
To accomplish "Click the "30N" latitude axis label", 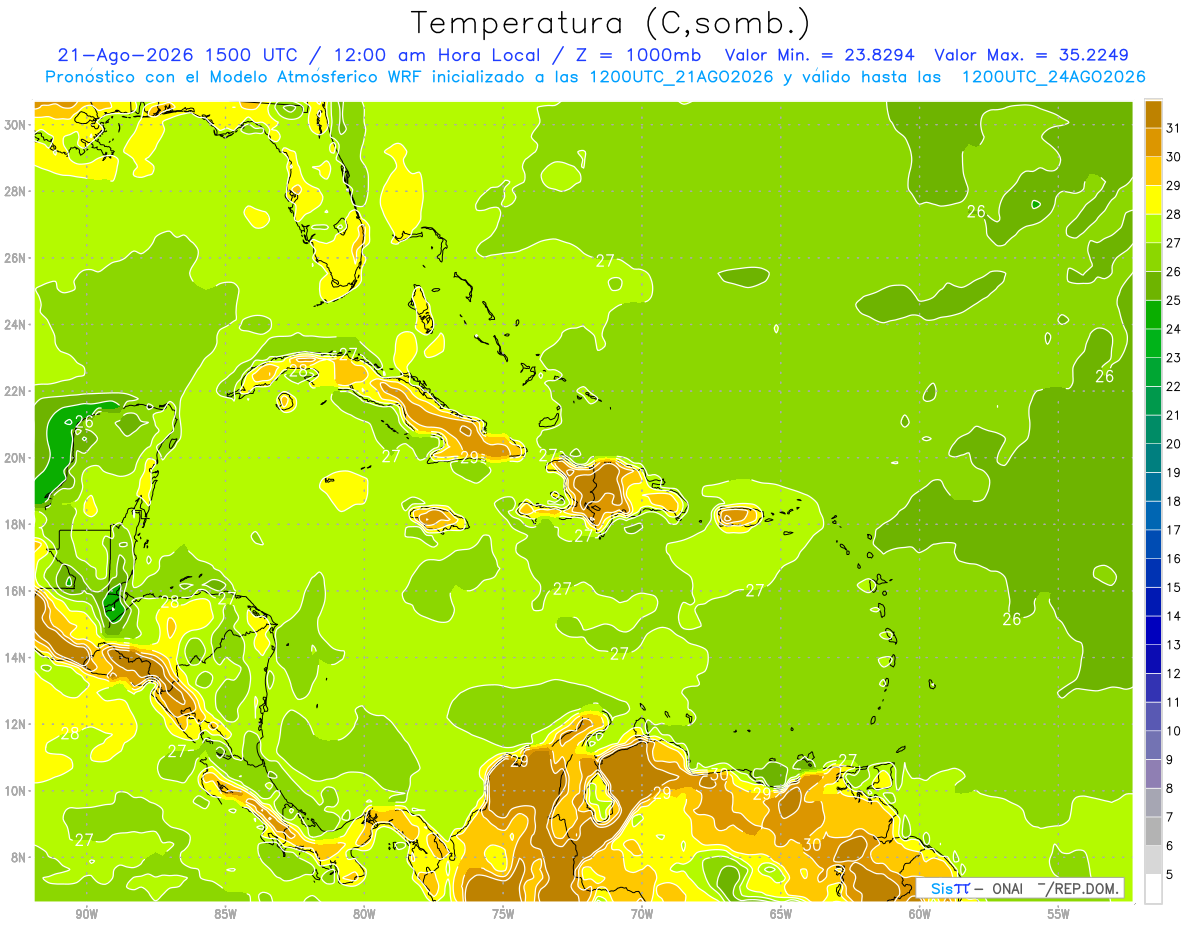I will click(x=16, y=125).
